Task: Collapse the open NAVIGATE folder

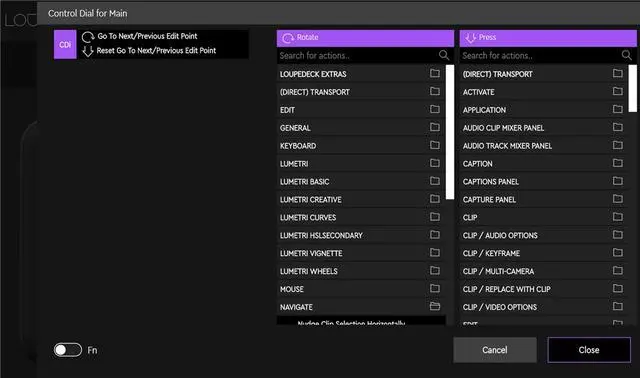Action: click(x=361, y=307)
